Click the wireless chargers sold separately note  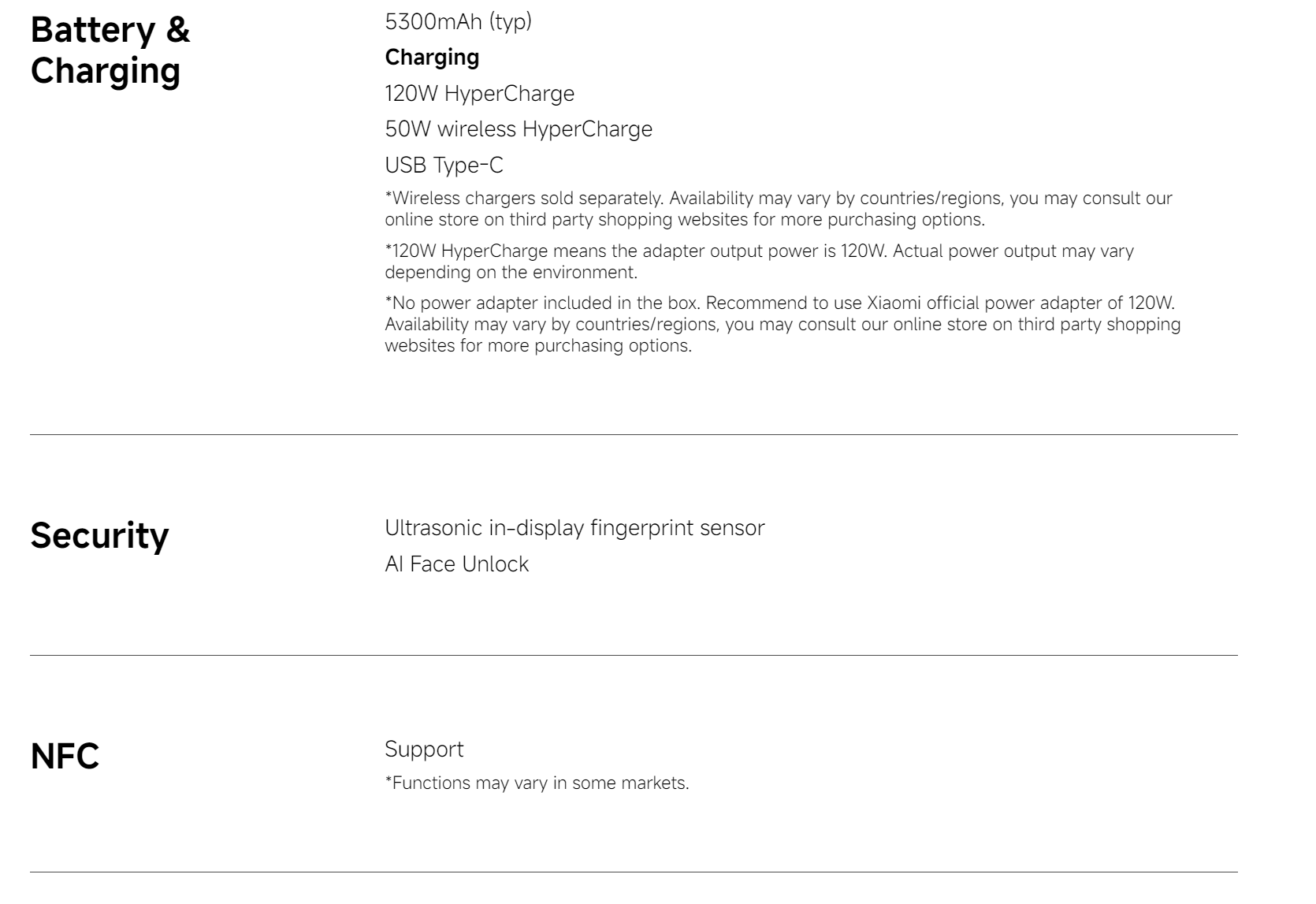coord(779,209)
